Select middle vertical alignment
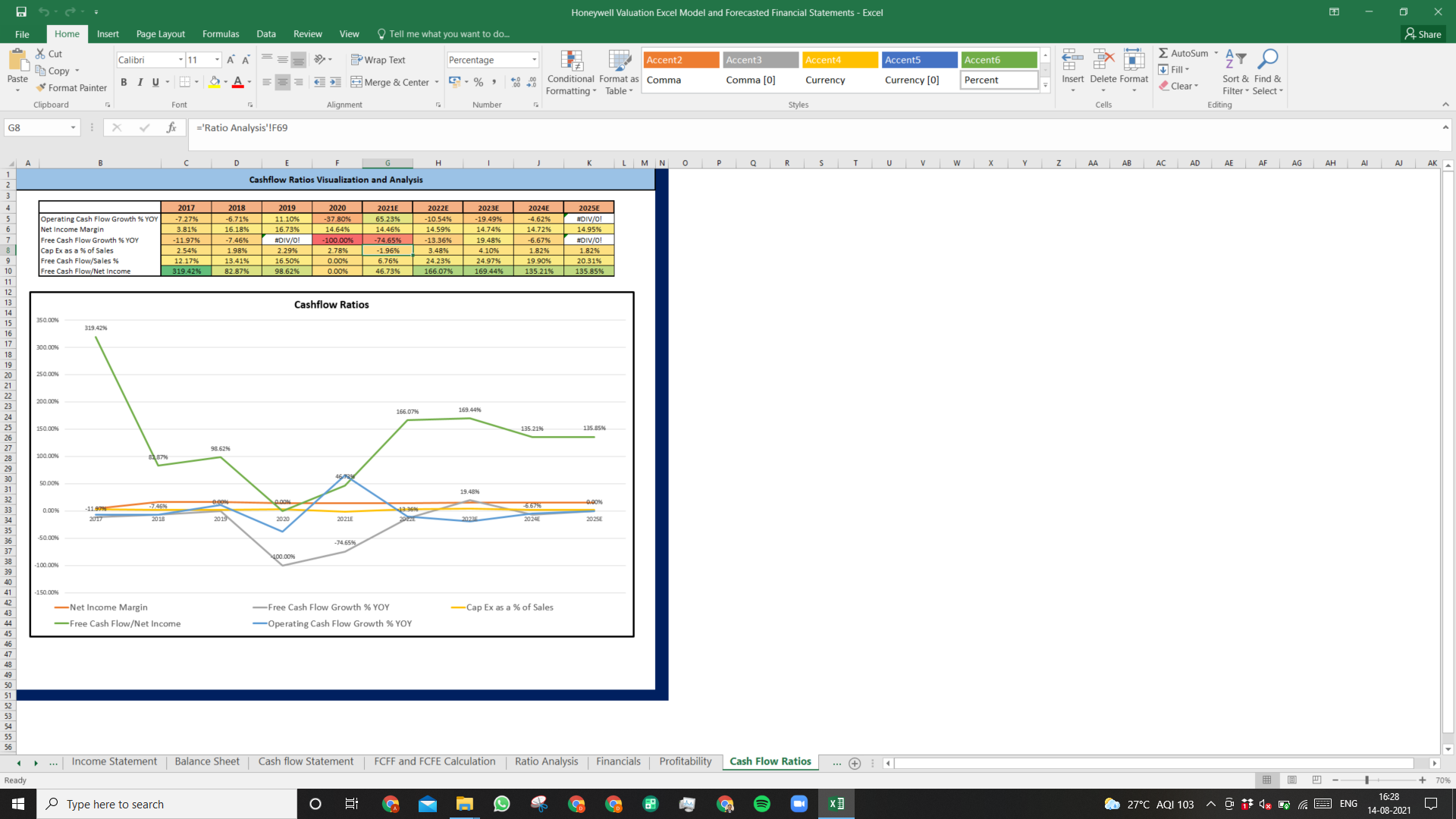 point(282,59)
